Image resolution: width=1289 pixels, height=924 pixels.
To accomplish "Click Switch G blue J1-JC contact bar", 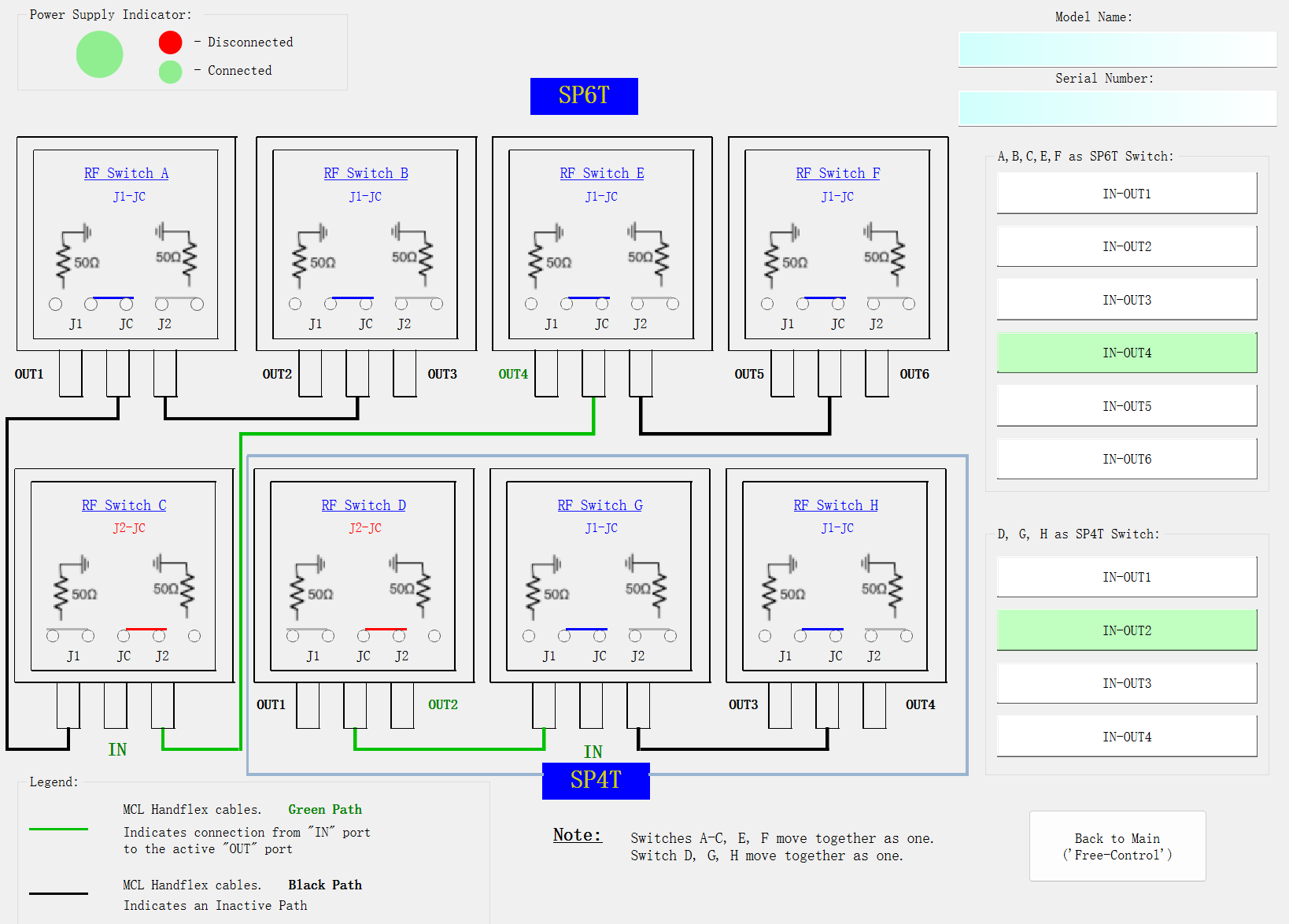I will coord(586,630).
